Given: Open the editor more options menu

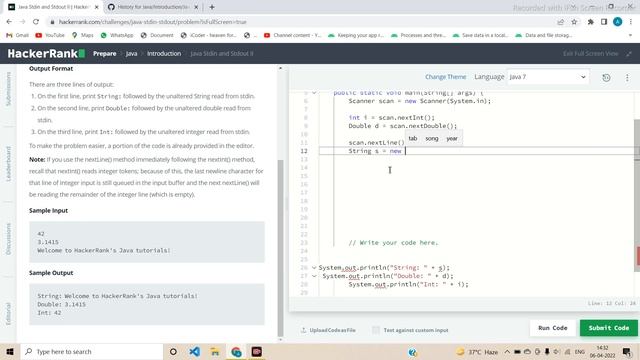Looking at the screenshot, I should pyautogui.click(x=627, y=78).
